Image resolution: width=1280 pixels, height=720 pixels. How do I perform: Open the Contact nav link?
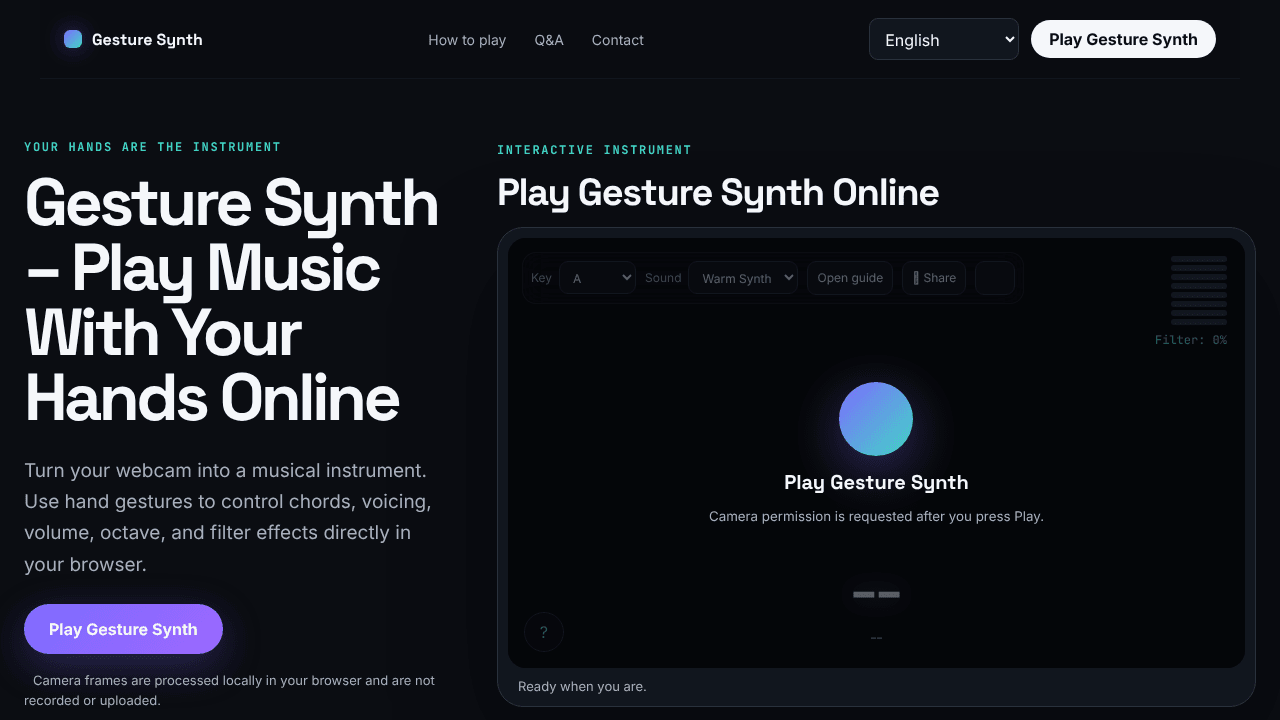(x=618, y=40)
